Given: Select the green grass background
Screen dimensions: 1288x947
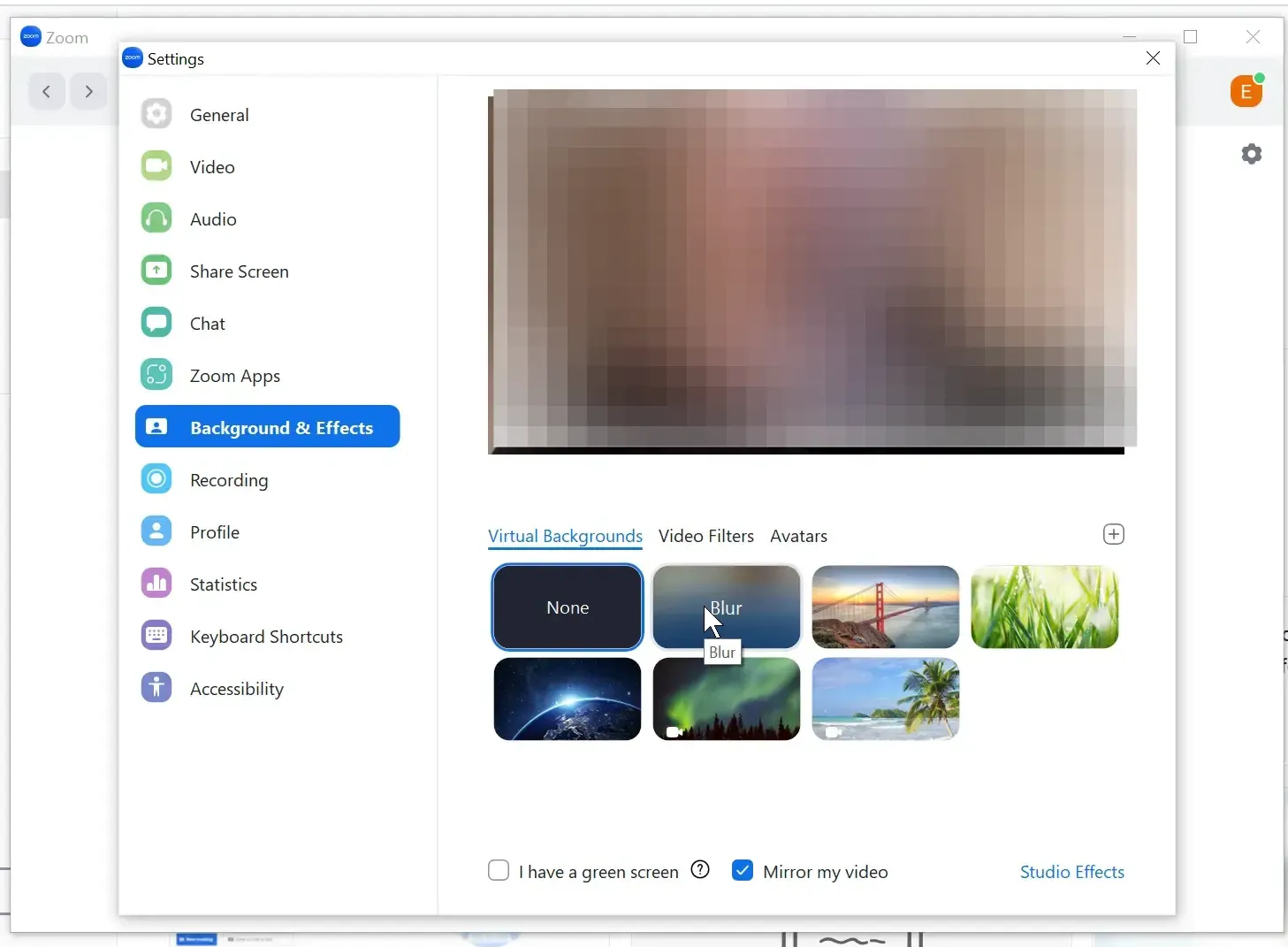Looking at the screenshot, I should click(x=1045, y=607).
